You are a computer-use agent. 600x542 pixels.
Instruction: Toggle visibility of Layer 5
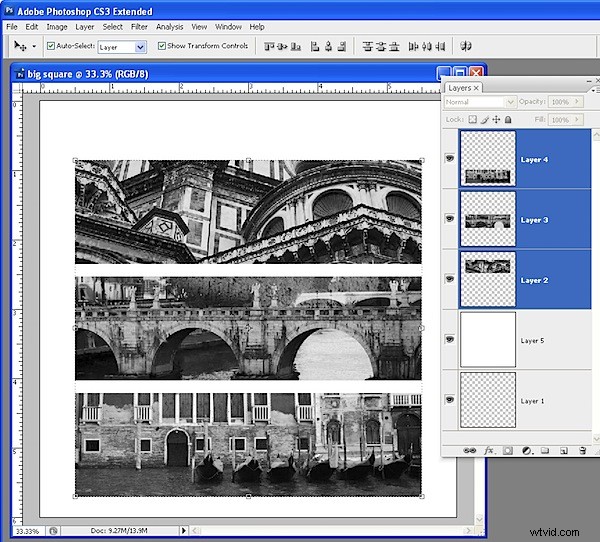[x=450, y=340]
